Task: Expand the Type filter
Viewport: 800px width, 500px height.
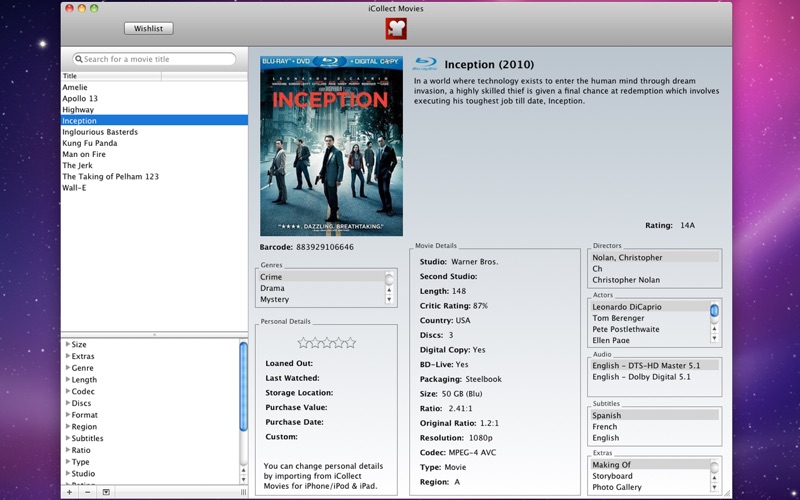Action: tap(68, 461)
